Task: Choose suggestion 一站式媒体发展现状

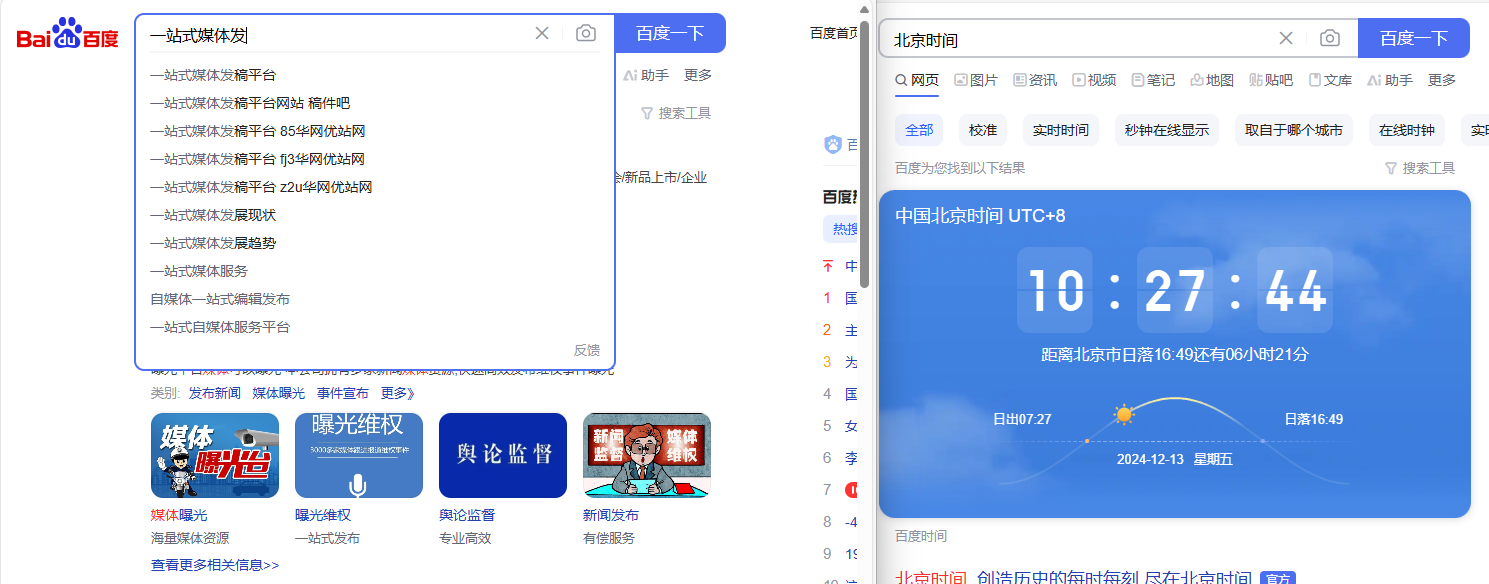Action: point(213,215)
